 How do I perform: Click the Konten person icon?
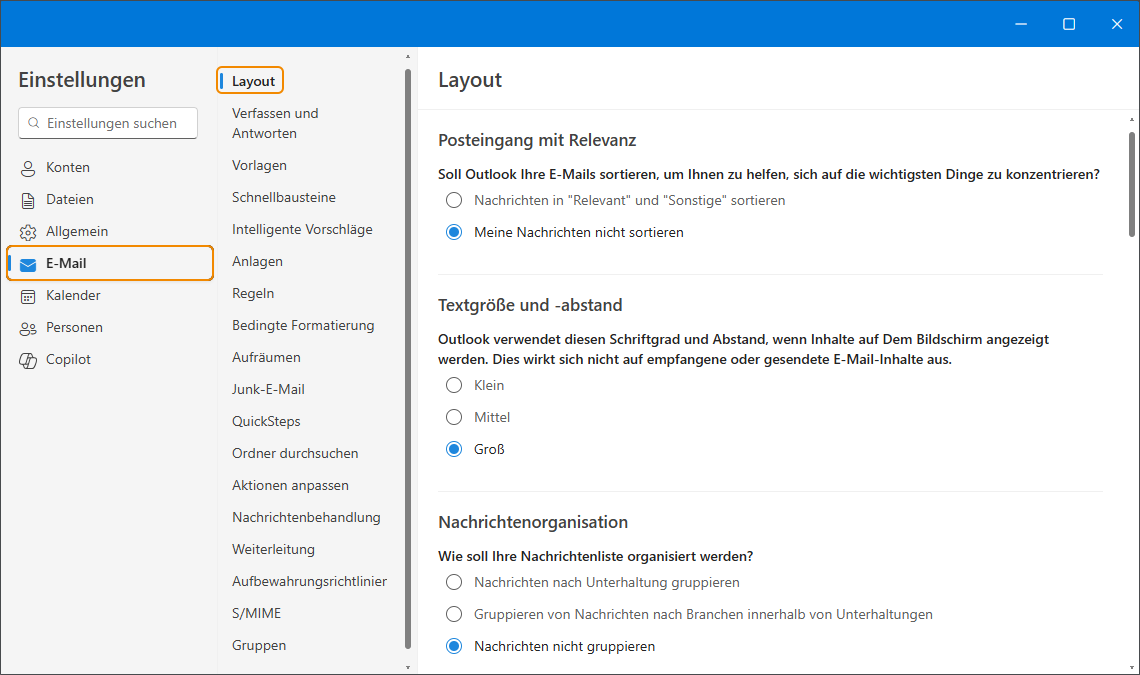(x=28, y=168)
